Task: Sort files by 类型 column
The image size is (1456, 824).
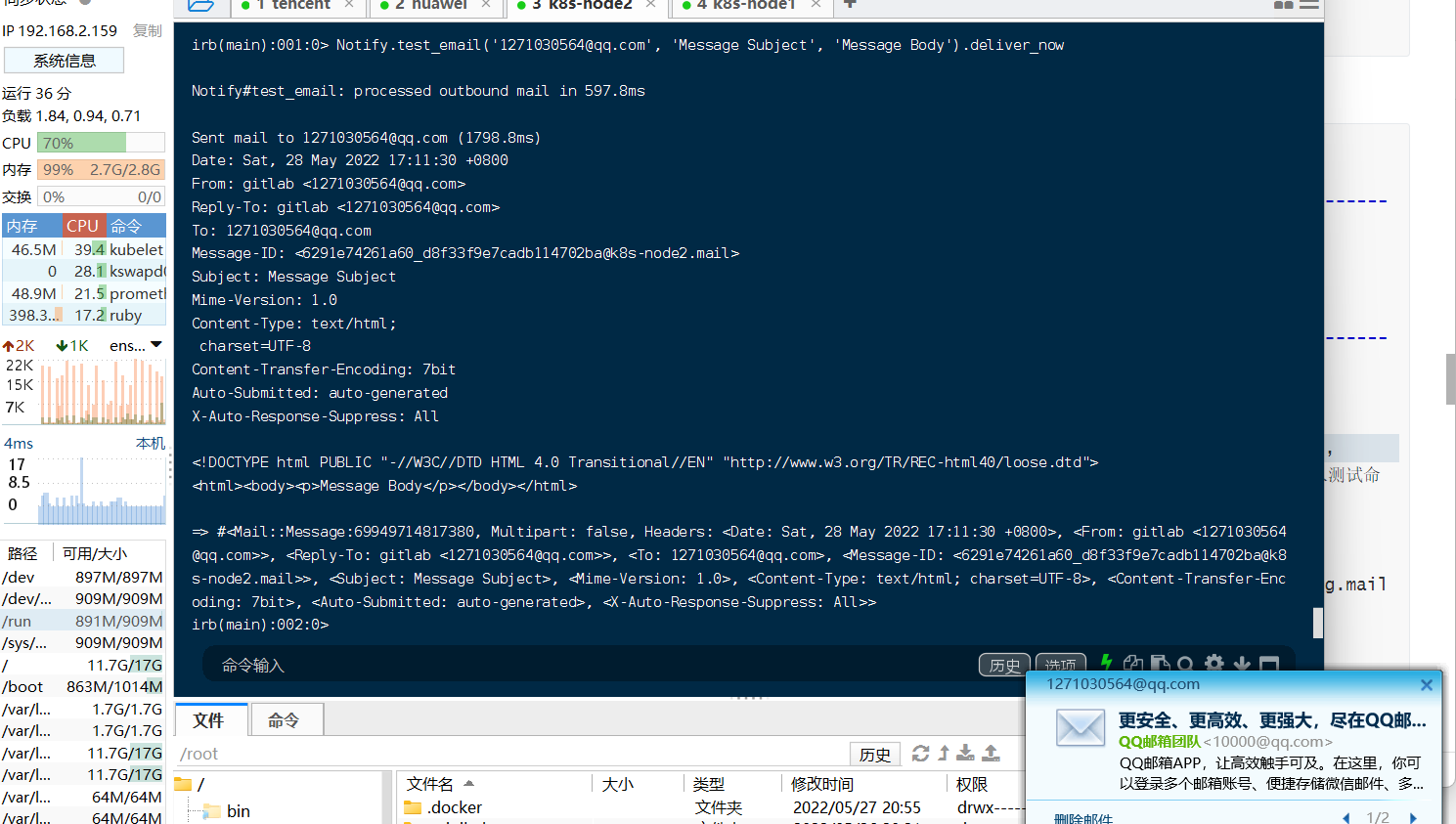Action: pyautogui.click(x=731, y=784)
